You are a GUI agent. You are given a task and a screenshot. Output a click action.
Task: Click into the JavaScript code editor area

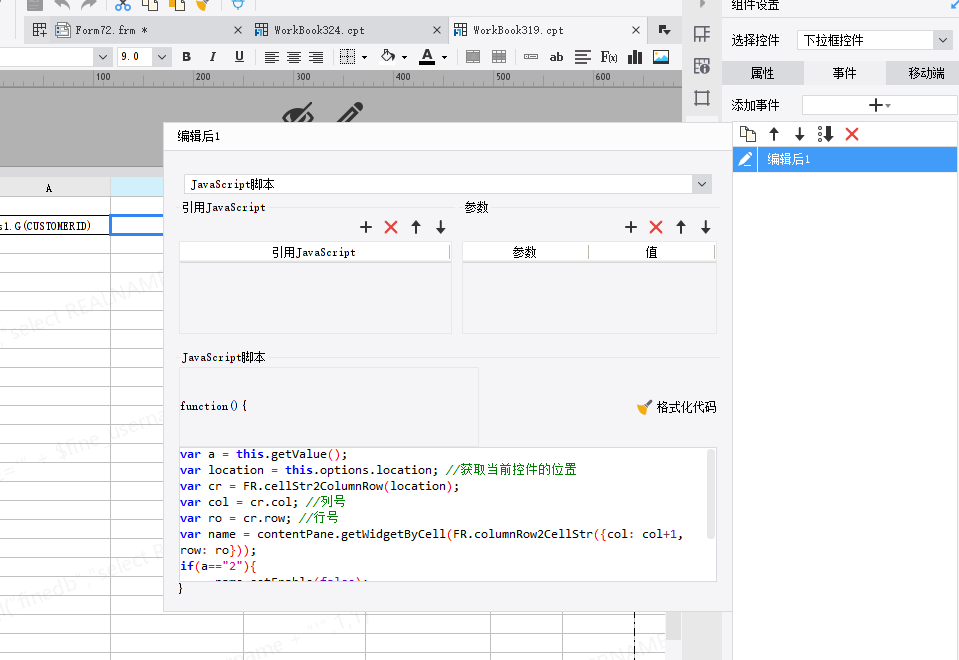tap(443, 514)
